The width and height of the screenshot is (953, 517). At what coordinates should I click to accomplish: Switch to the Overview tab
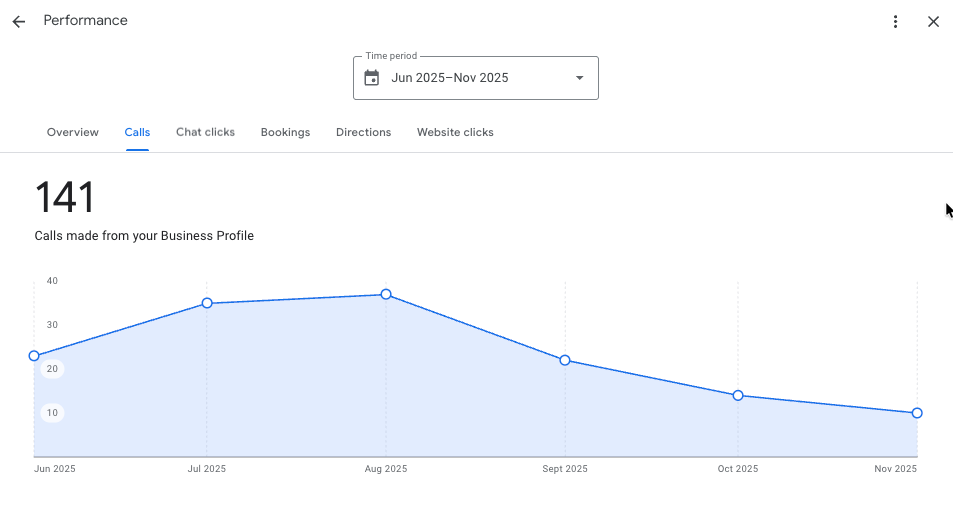[73, 132]
